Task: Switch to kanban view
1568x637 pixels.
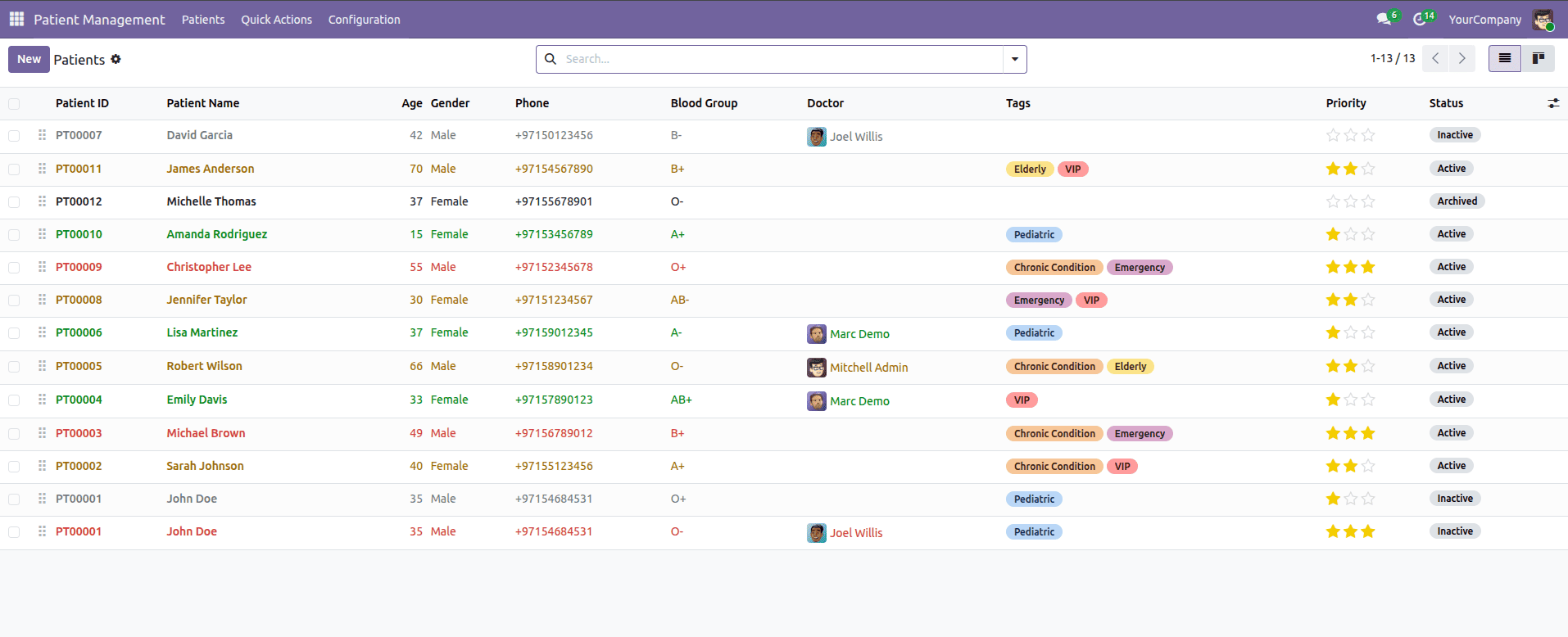Action: (x=1538, y=58)
